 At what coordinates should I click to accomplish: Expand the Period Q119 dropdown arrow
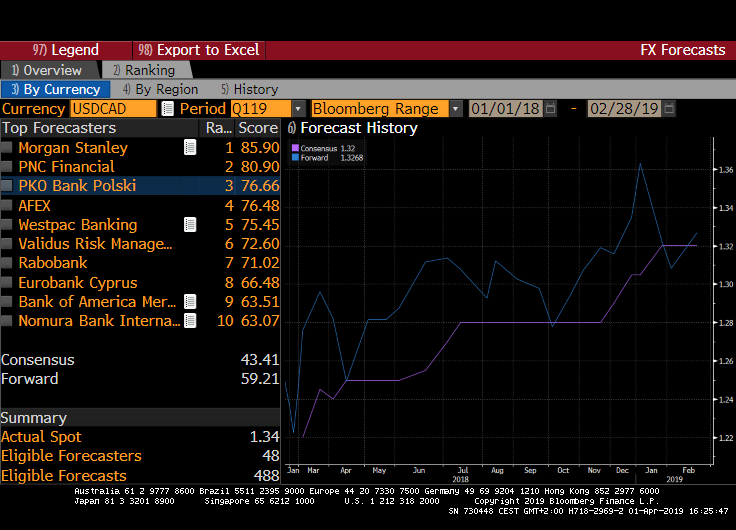(298, 109)
